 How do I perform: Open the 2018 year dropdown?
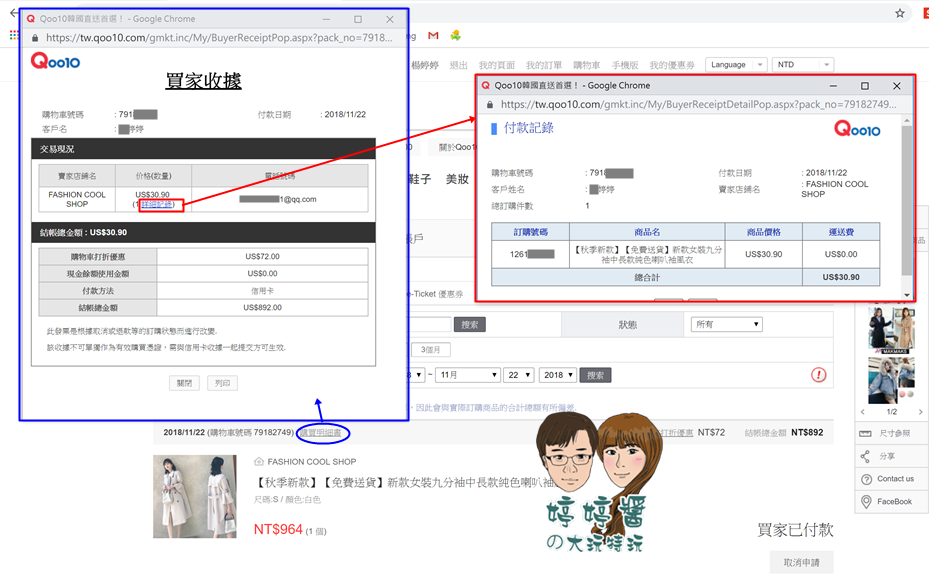[x=558, y=375]
